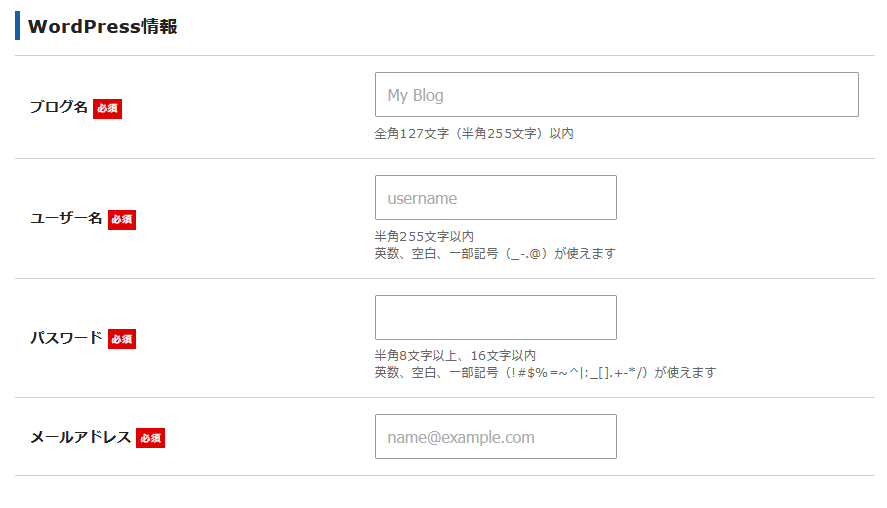Click the メールアドレス field showing name@example.com
This screenshot has width=887, height=508.
496,436
